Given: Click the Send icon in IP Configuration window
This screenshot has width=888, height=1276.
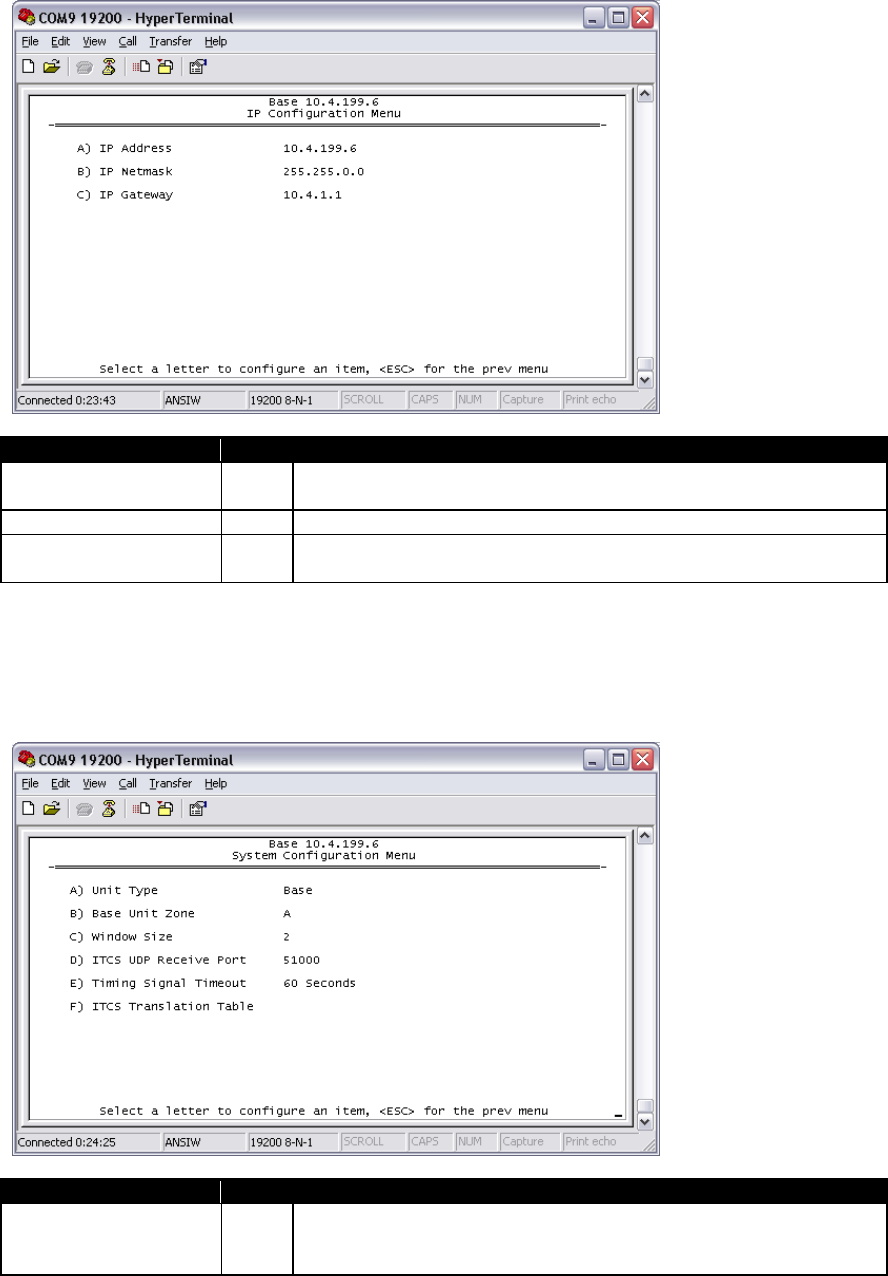Looking at the screenshot, I should point(142,66).
